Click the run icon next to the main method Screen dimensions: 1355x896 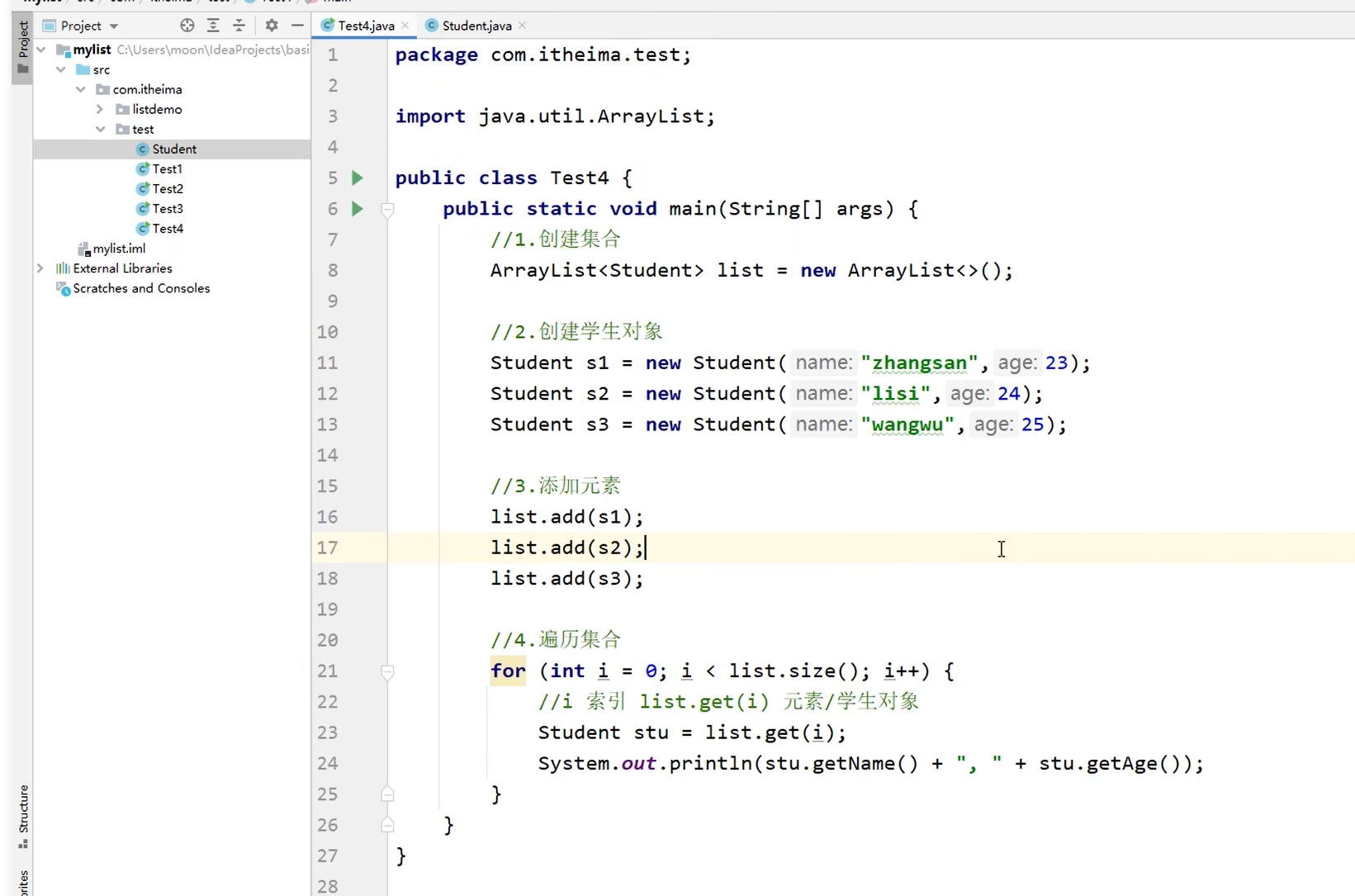[x=357, y=209]
